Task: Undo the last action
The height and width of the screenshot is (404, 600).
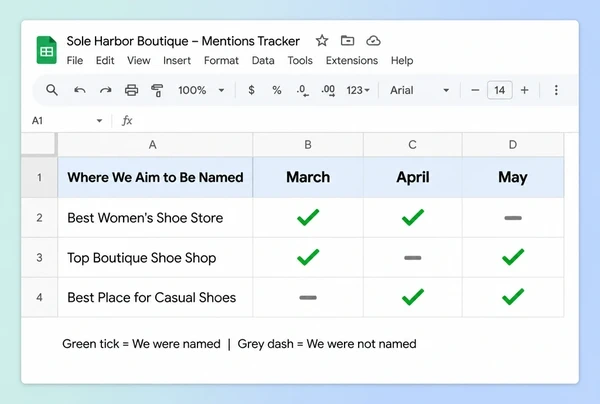Action: click(x=80, y=90)
